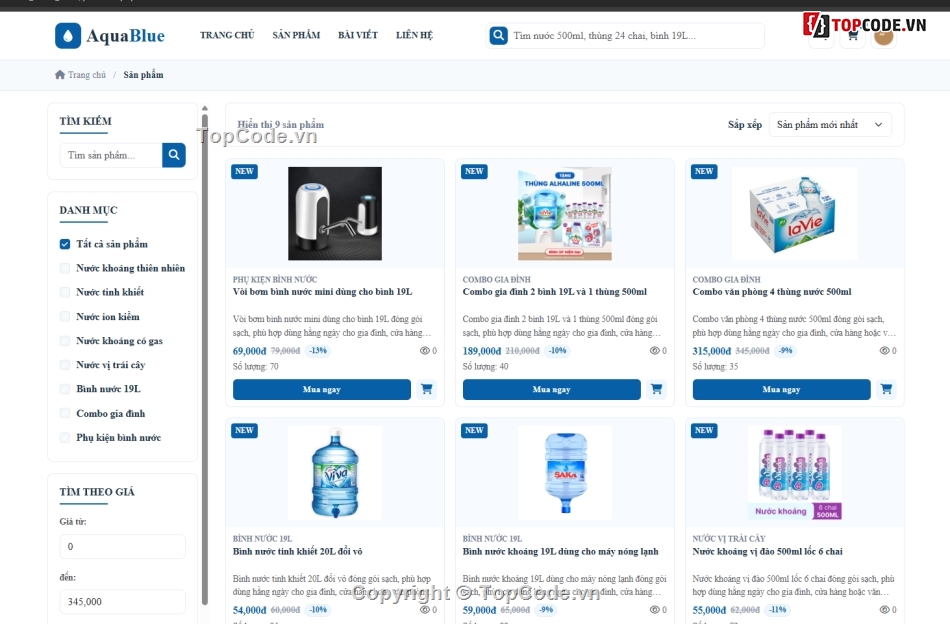
Task: Click PHỤ KIỆN BÌNH NƯỚC label on first card
Action: (x=275, y=279)
